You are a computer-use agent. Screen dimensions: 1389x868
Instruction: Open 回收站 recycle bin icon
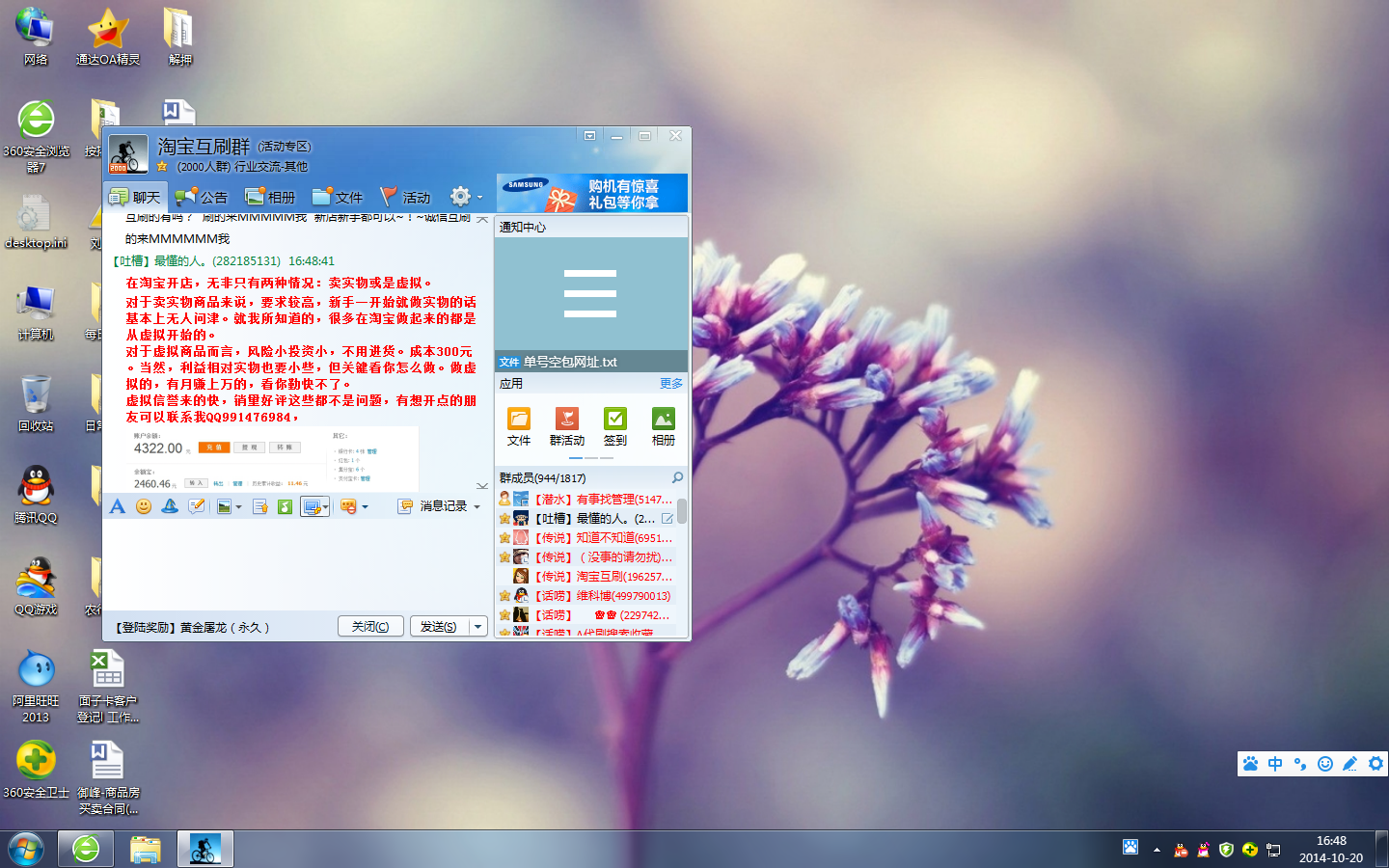coord(36,402)
